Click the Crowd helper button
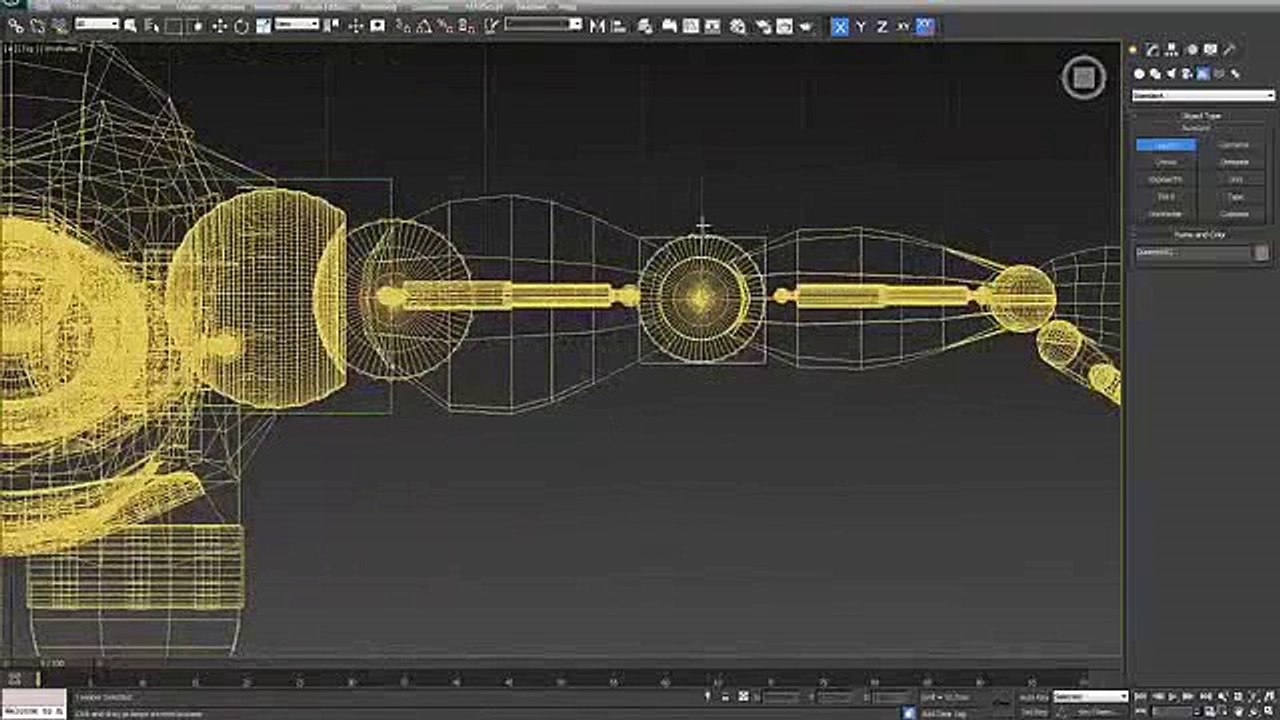Viewport: 1280px width, 720px height. pos(1166,162)
